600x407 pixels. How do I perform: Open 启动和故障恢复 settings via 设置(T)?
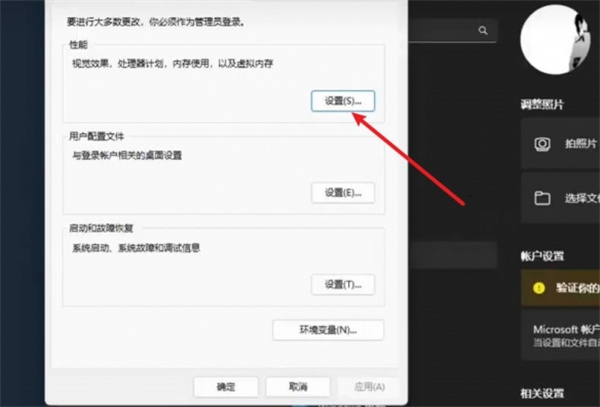pos(342,284)
